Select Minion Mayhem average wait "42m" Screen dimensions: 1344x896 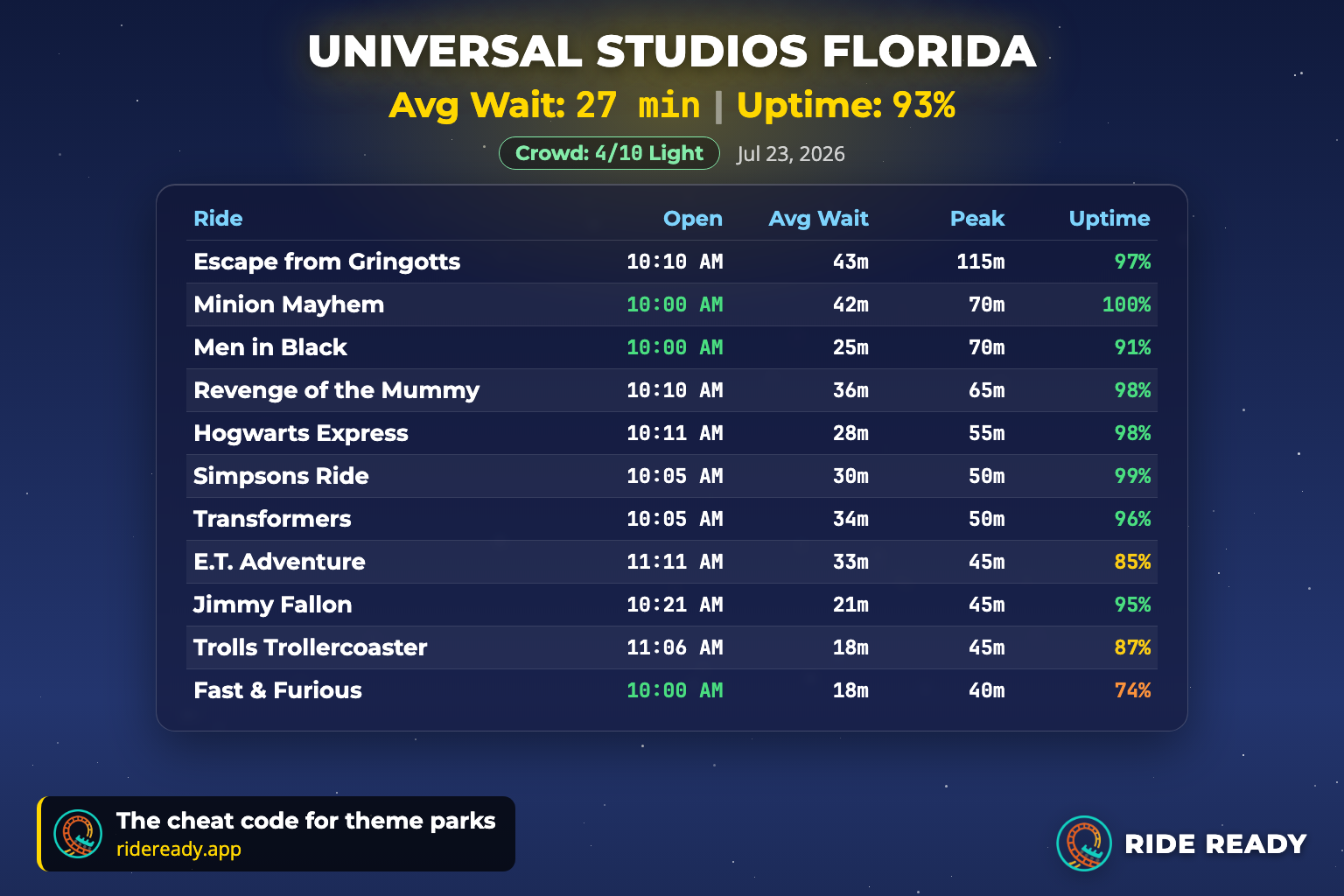[850, 304]
